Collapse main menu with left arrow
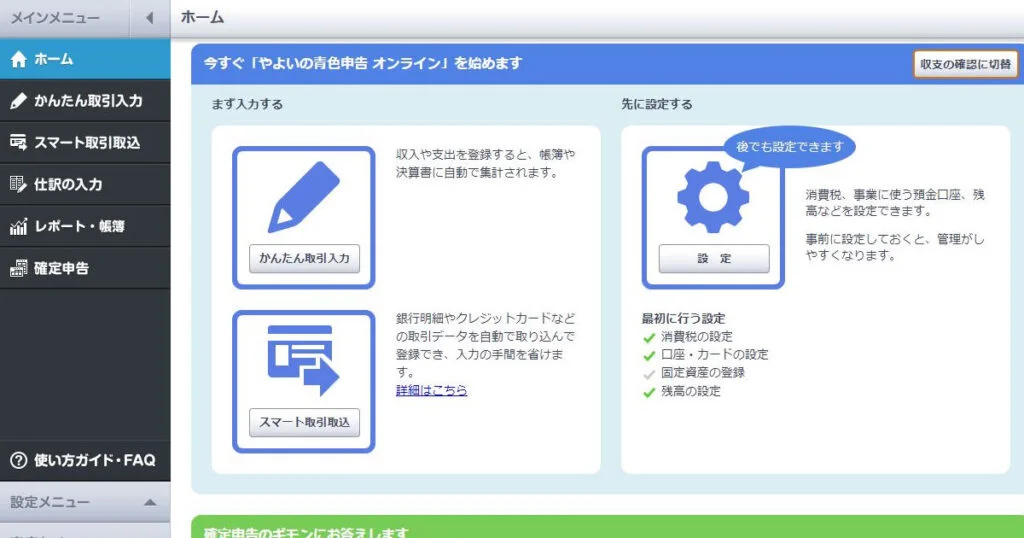 150,18
